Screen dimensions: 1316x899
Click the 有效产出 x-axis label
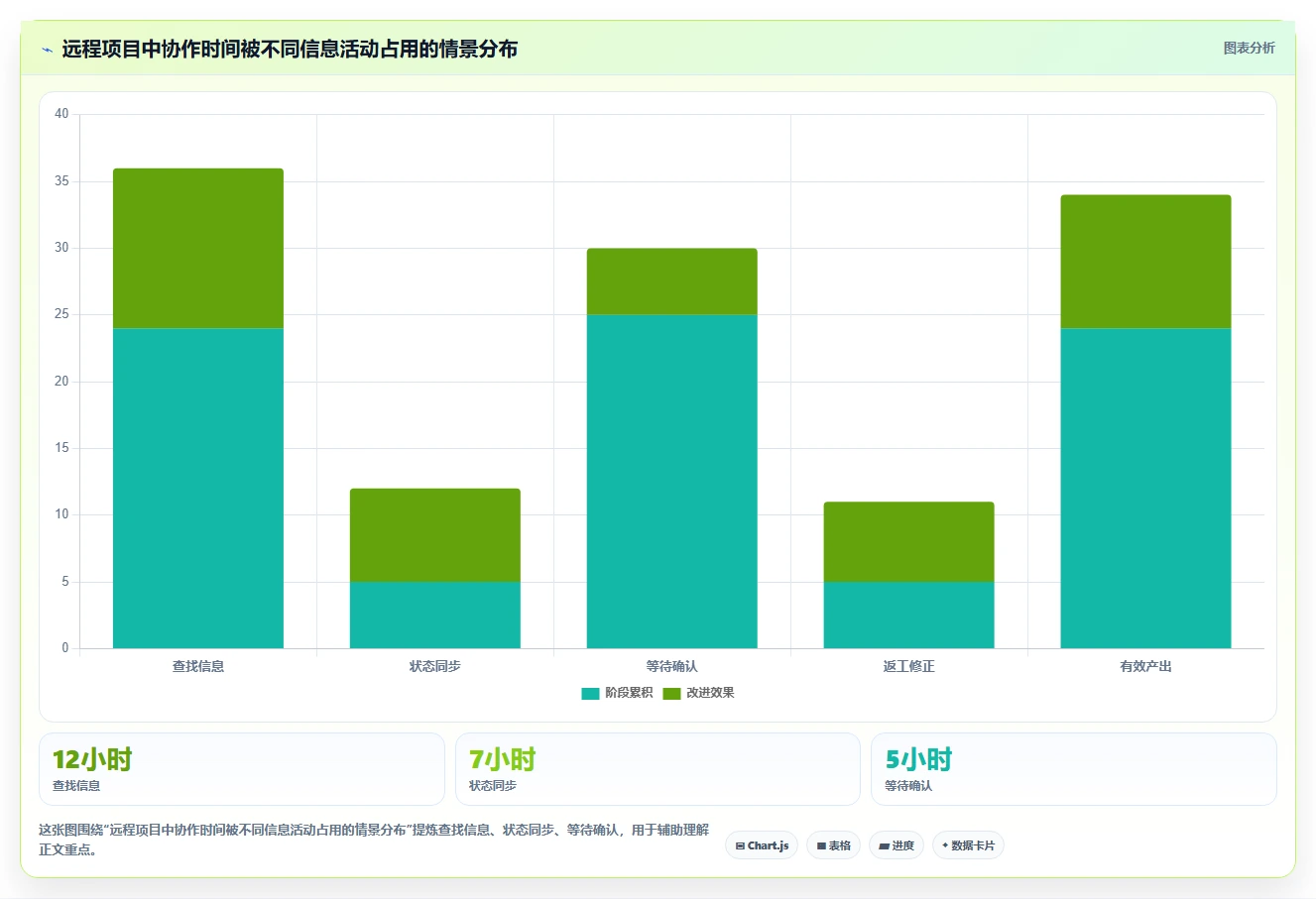(1146, 666)
